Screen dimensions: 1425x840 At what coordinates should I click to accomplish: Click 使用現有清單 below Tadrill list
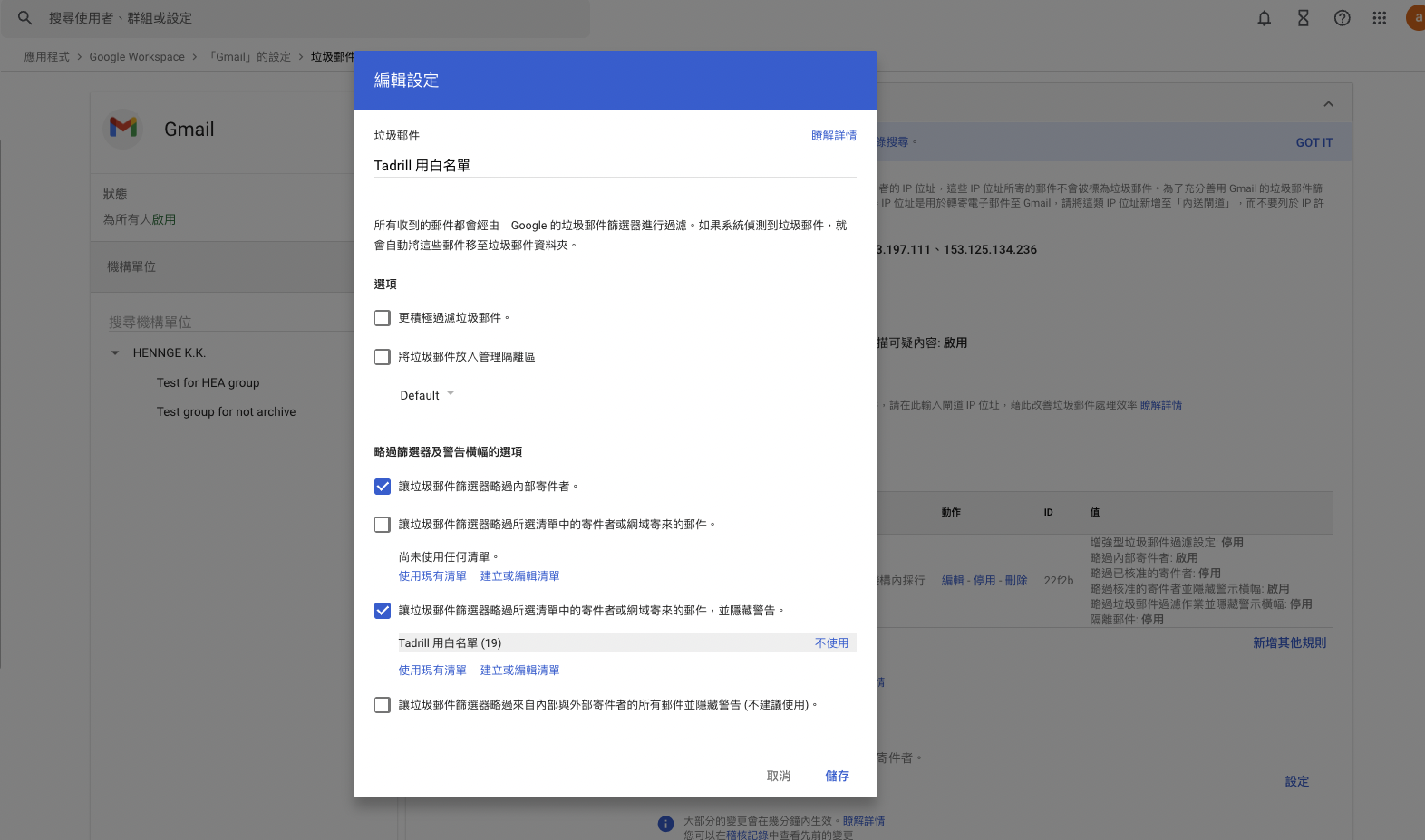(x=432, y=671)
